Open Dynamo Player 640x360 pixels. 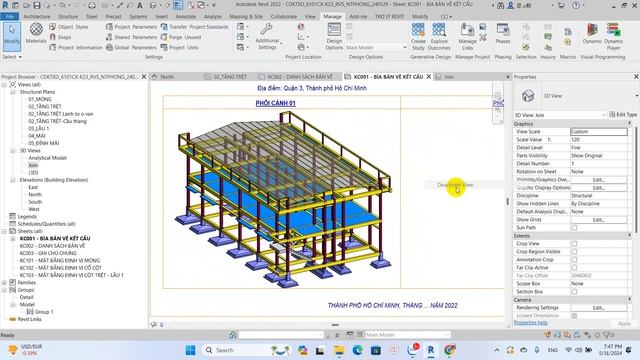(x=613, y=36)
